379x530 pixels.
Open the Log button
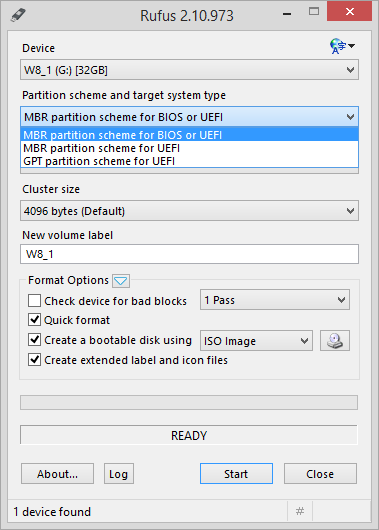[119, 474]
